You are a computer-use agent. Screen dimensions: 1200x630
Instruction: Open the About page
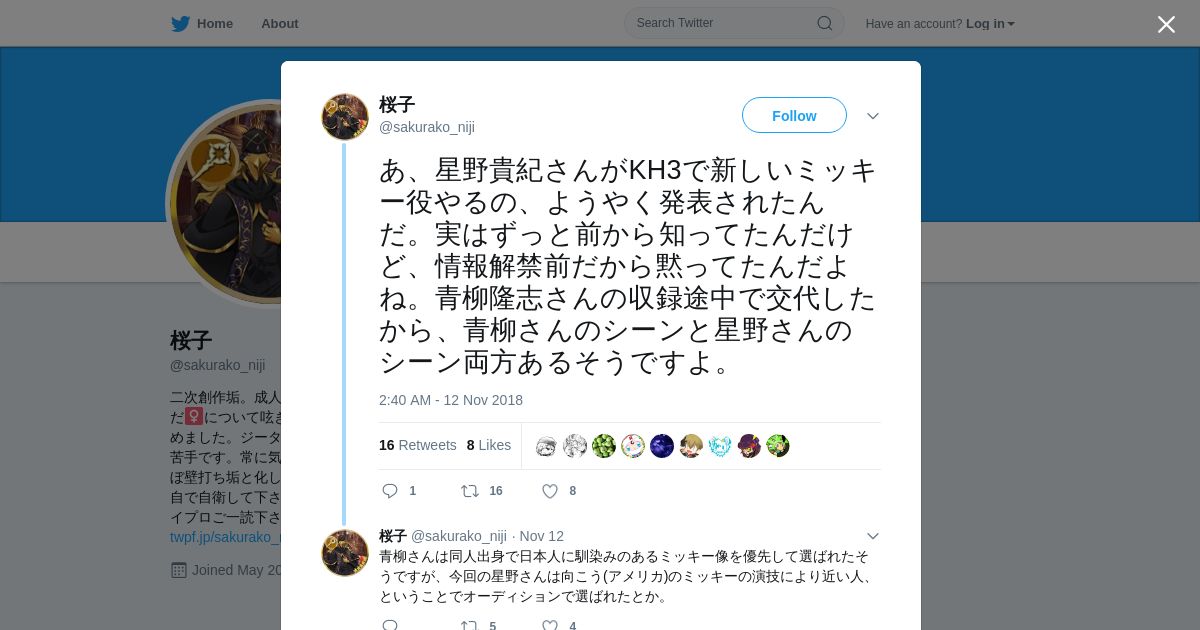280,24
